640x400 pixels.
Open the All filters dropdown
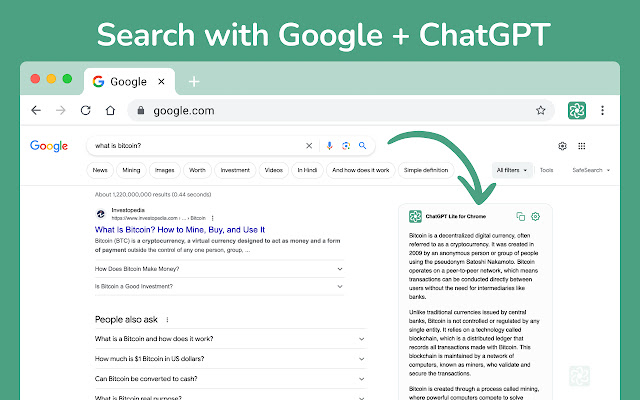tap(512, 170)
